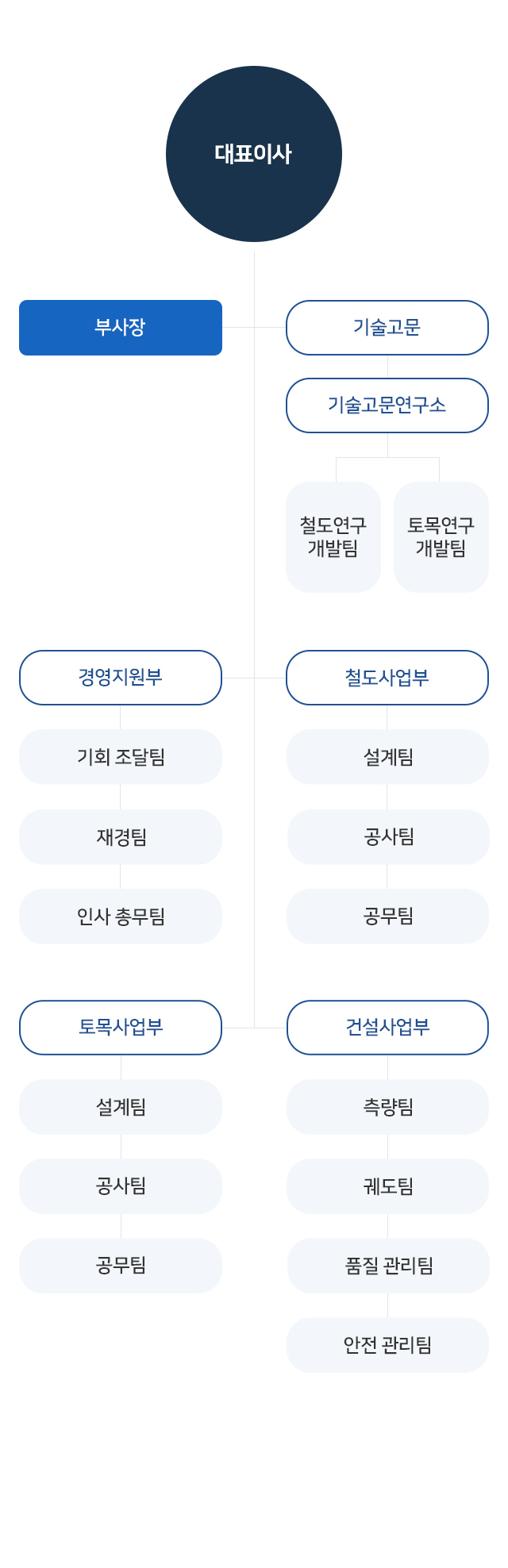The width and height of the screenshot is (508, 1568).
Task: Click the 경영지원부 department node
Action: click(121, 678)
